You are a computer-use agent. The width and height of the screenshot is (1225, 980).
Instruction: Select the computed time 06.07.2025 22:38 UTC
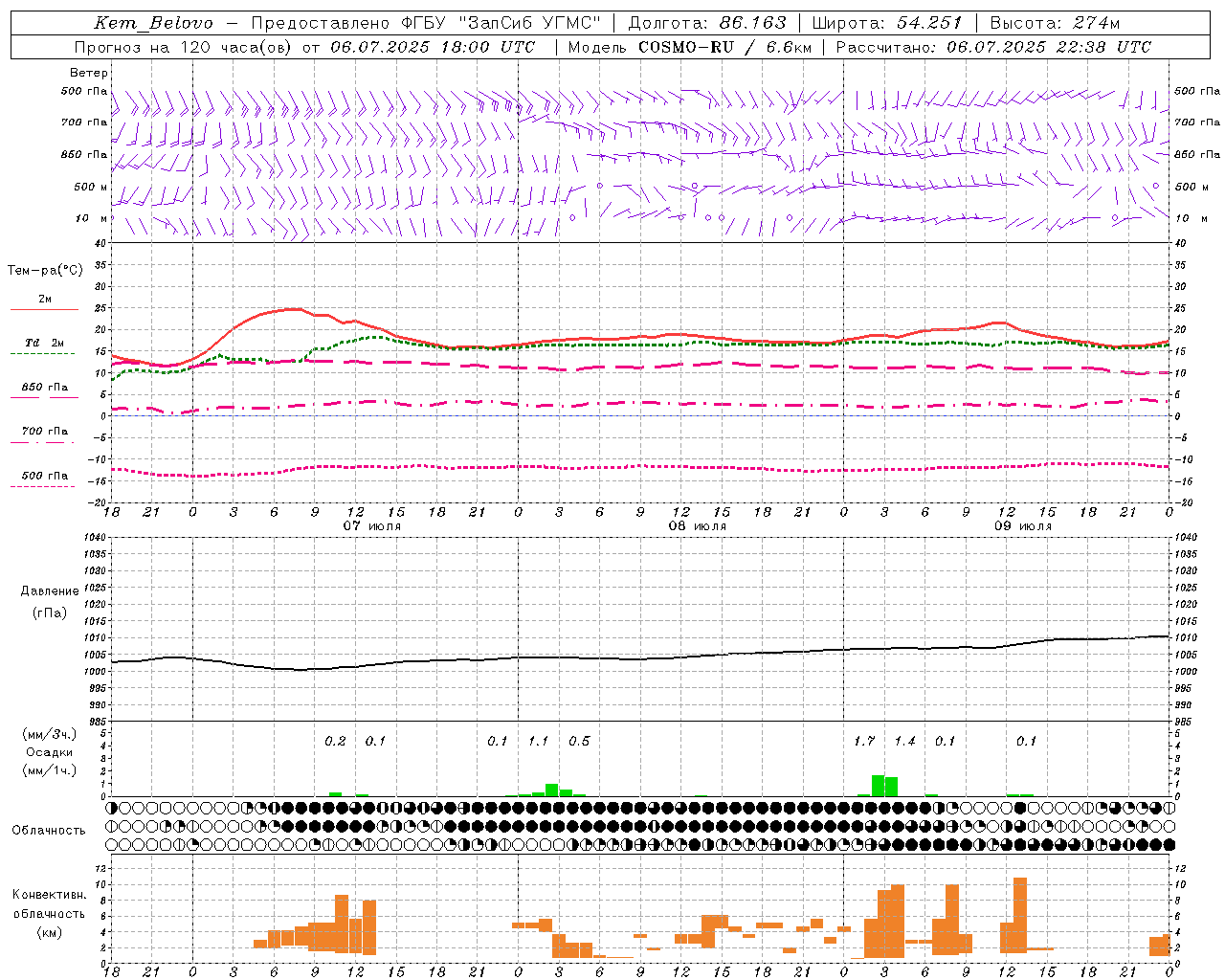[1049, 47]
